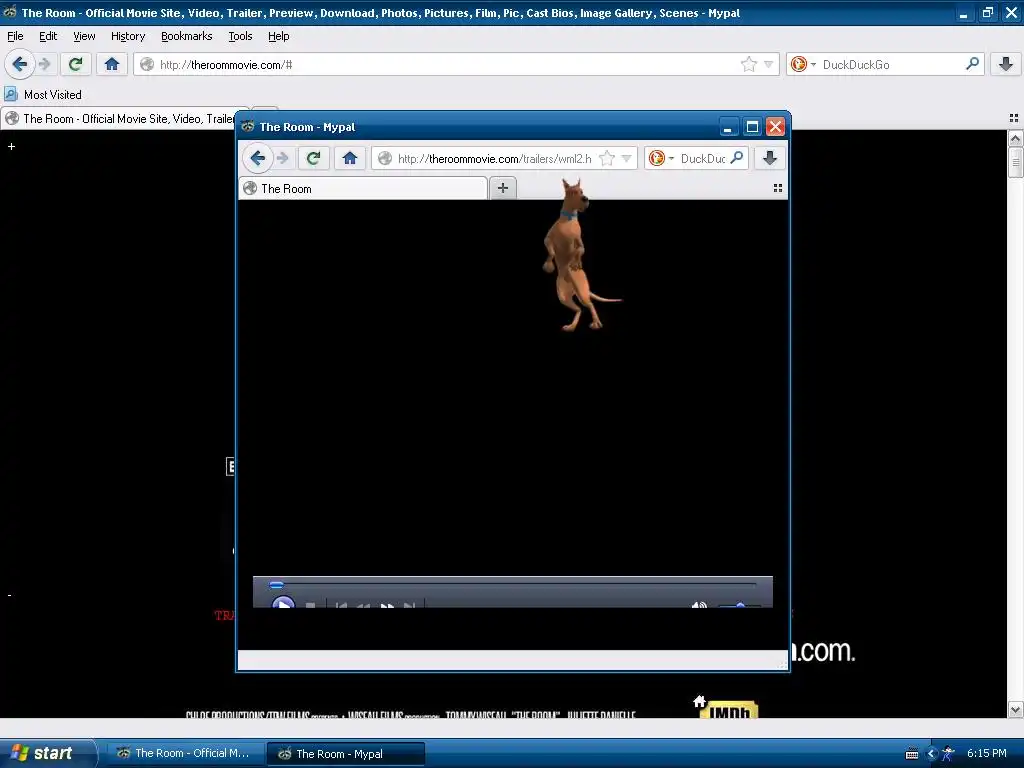Click the main page scrollbar up arrow

(1015, 138)
